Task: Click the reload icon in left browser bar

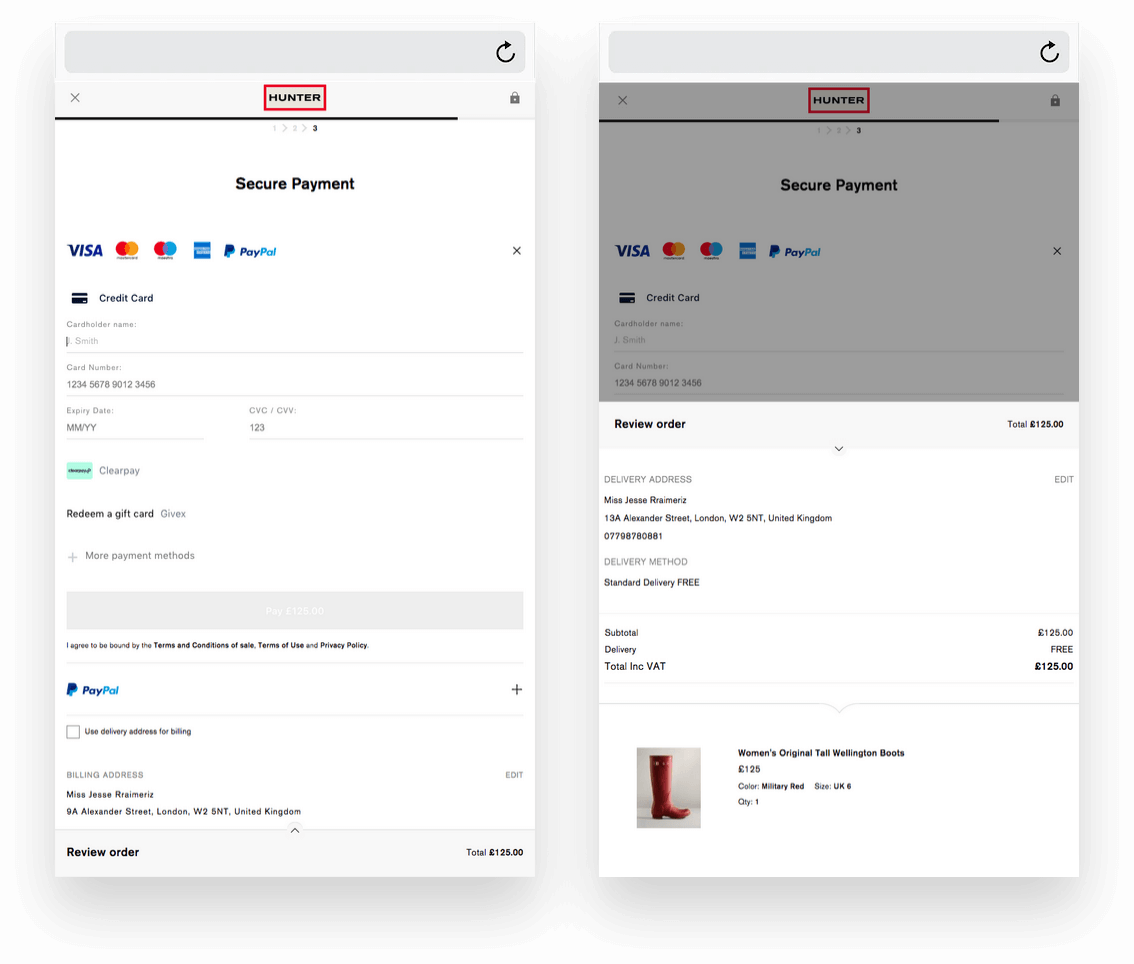Action: click(x=505, y=52)
